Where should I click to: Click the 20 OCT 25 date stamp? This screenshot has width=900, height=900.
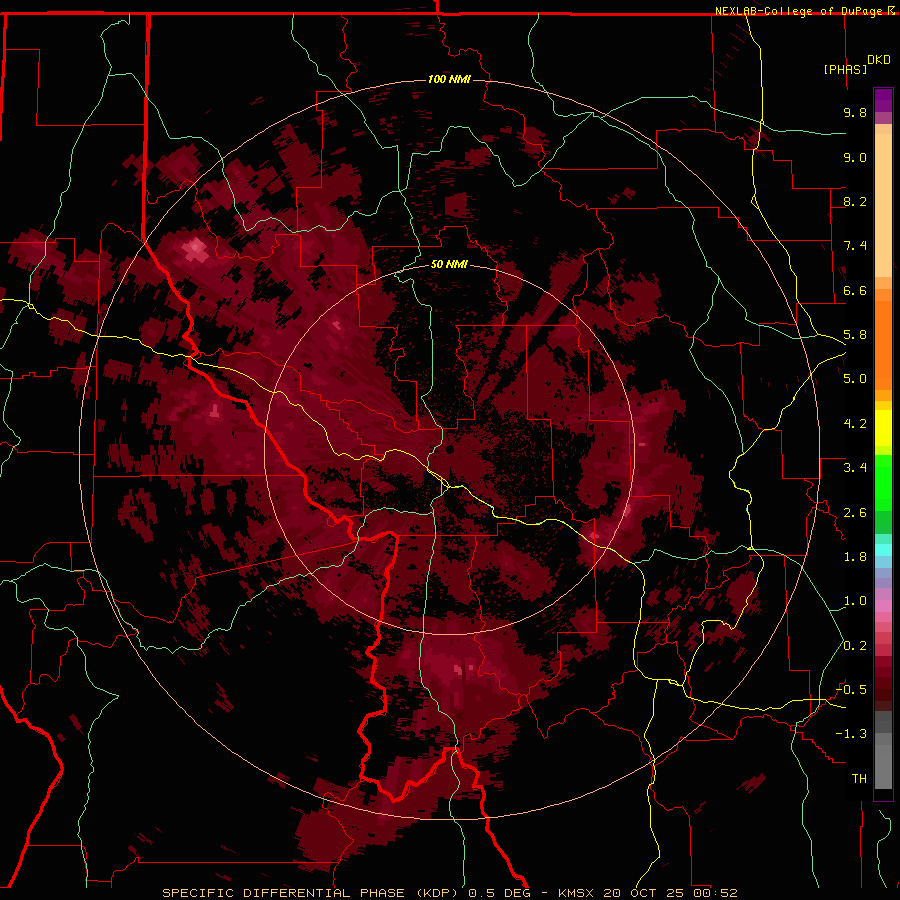point(644,893)
